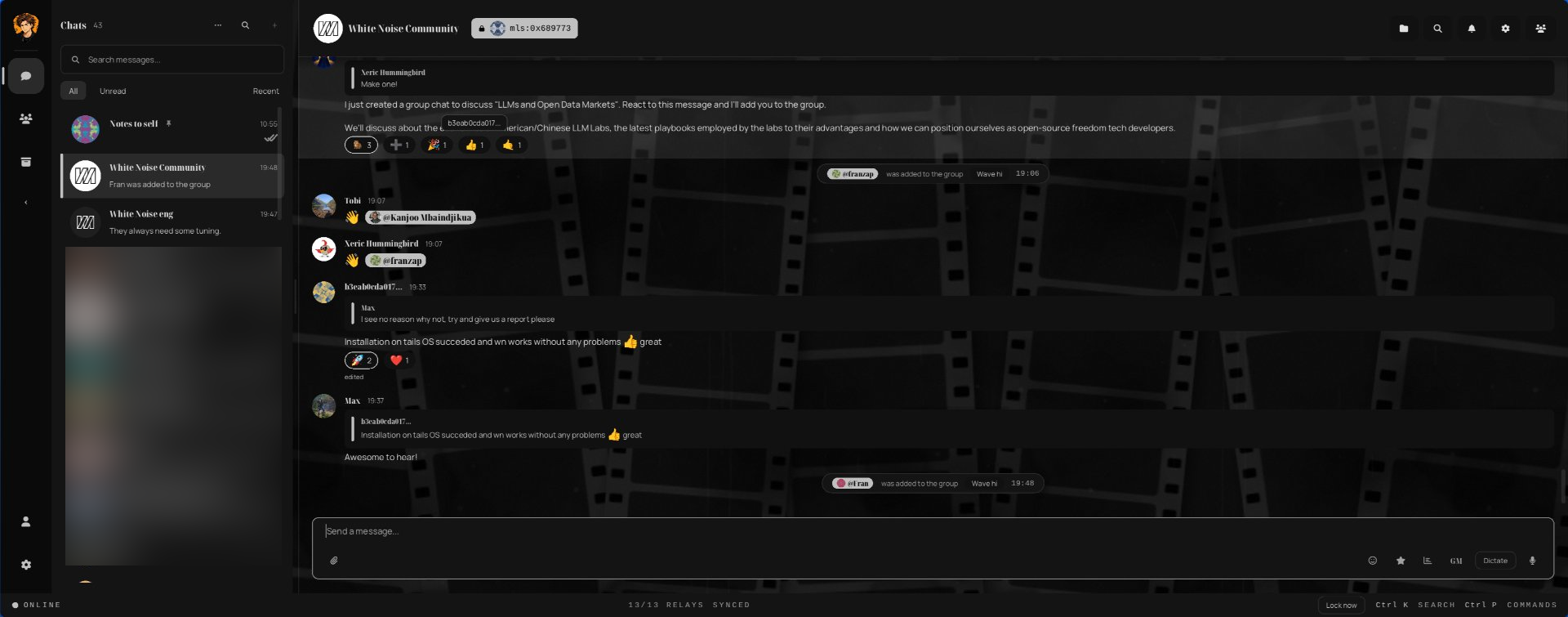Select the All chats filter tab
This screenshot has width=1568, height=617.
click(73, 92)
